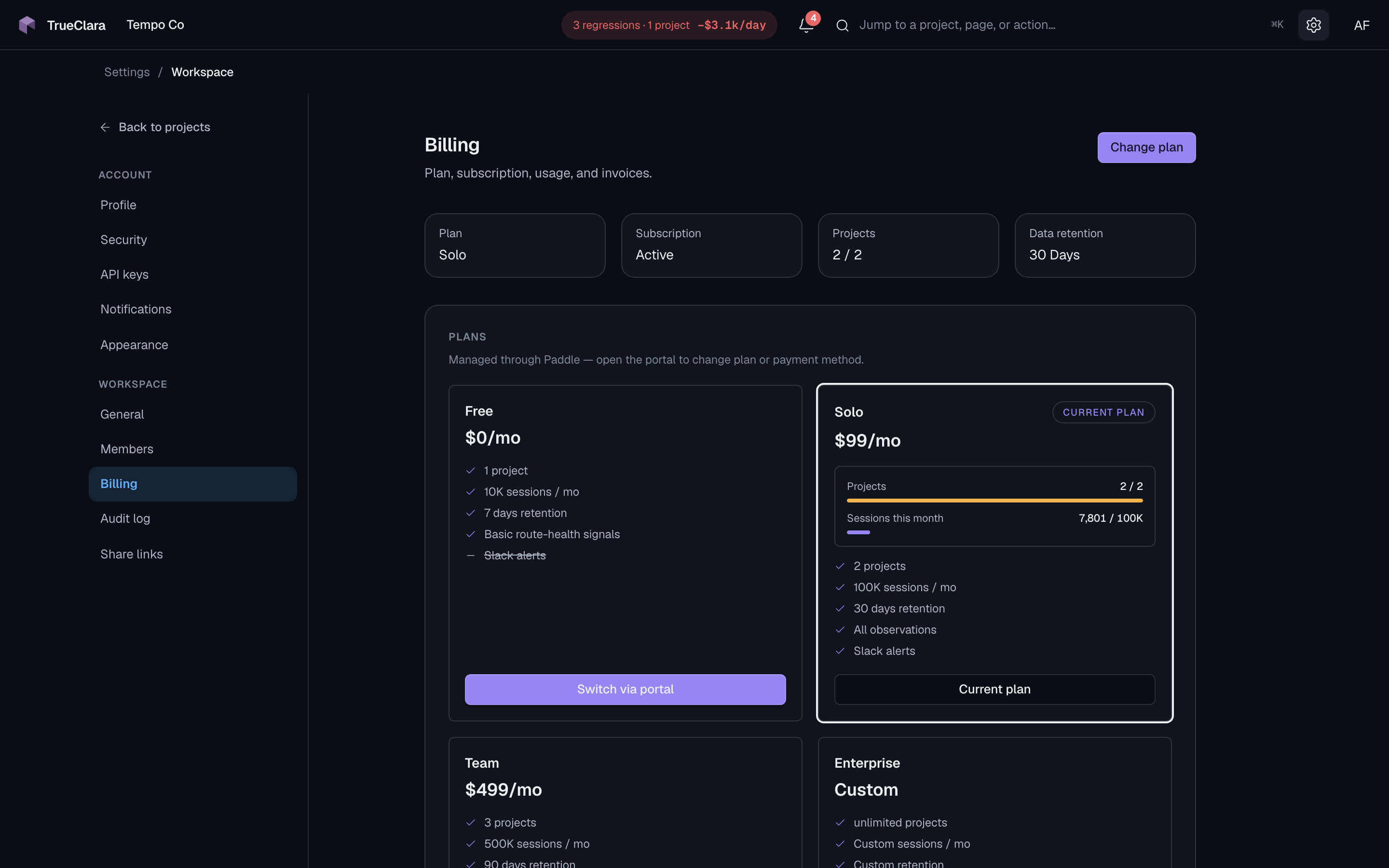This screenshot has height=868, width=1389.
Task: Click the Sessions this month progress bar
Action: click(994, 533)
